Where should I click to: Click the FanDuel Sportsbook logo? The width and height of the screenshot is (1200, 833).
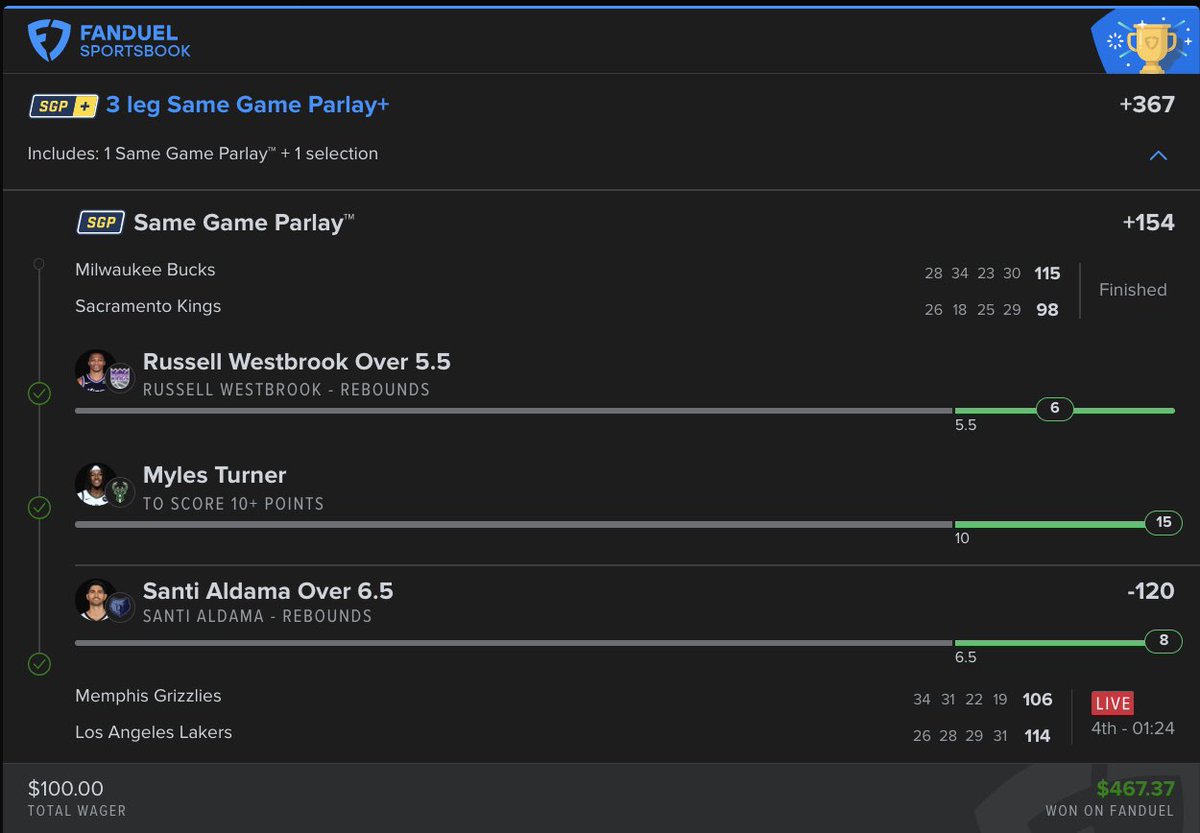coord(109,40)
